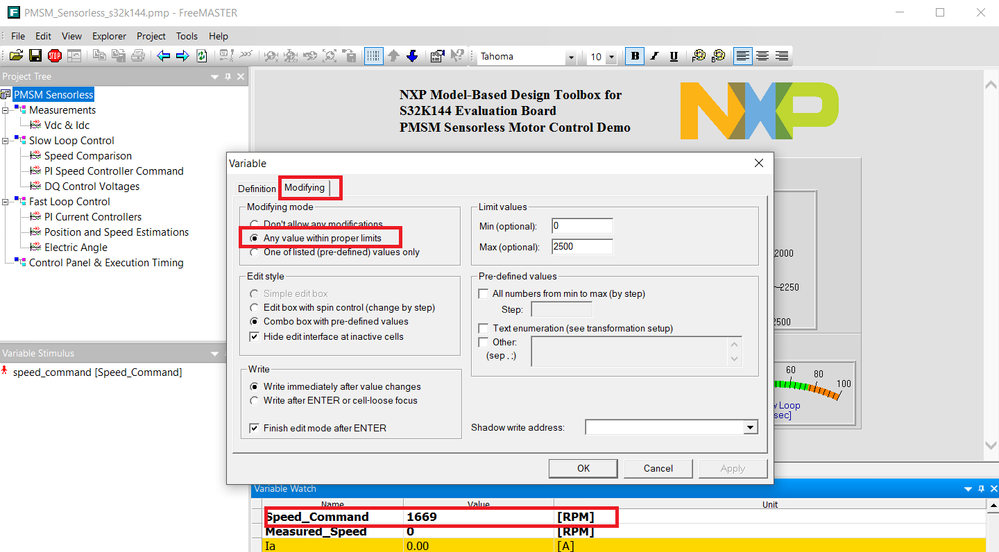Screen dimensions: 999x552
Task: Click the copy toolbar icon
Action: tap(99, 56)
